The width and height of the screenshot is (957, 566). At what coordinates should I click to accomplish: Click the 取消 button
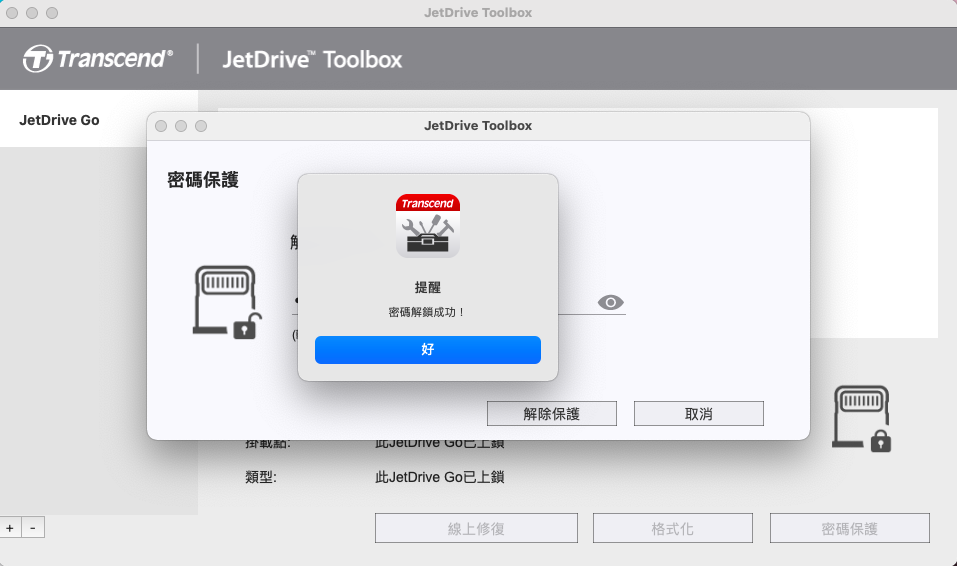tap(699, 414)
